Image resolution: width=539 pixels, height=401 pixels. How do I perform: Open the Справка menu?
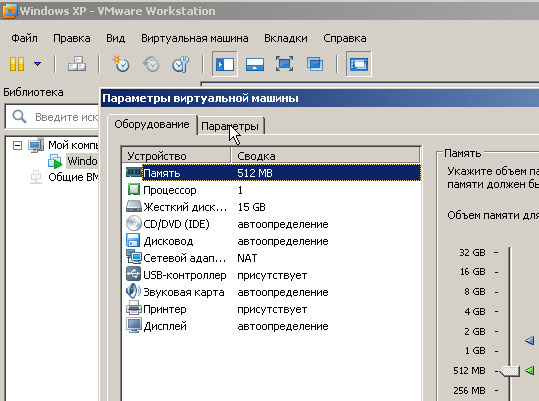[x=345, y=38]
